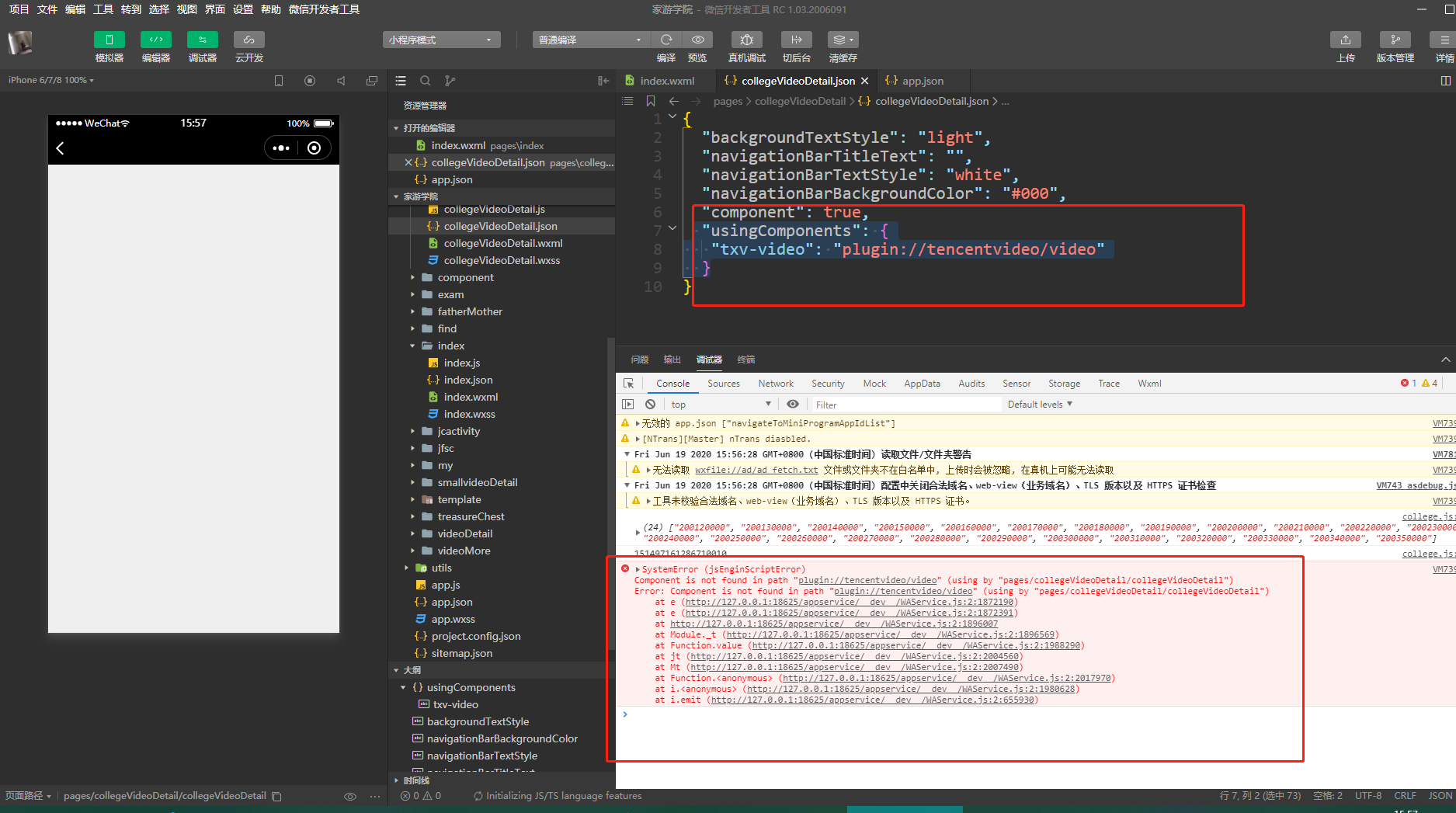
Task: Open the explorer list icon
Action: point(401,81)
